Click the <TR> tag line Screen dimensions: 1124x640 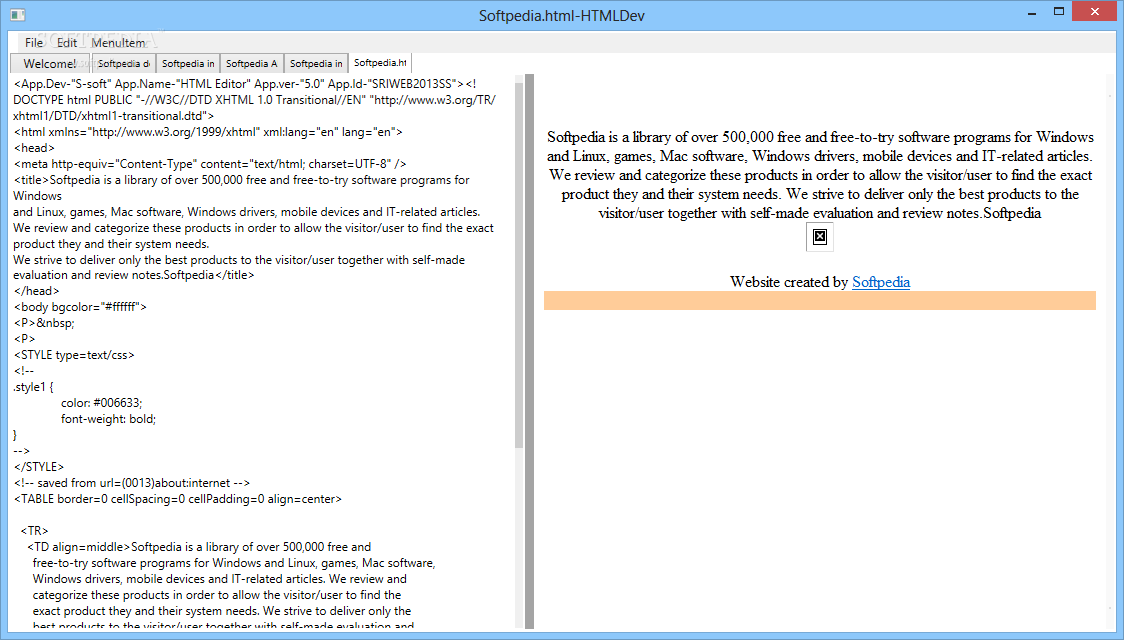click(x=34, y=531)
